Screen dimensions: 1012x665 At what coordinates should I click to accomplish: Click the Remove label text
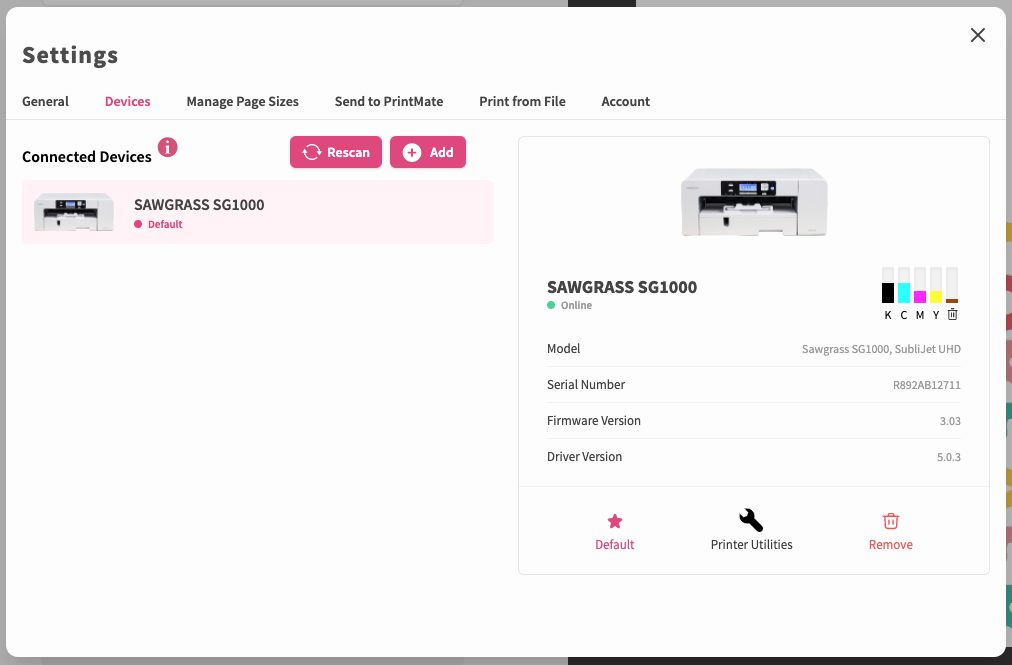point(891,544)
